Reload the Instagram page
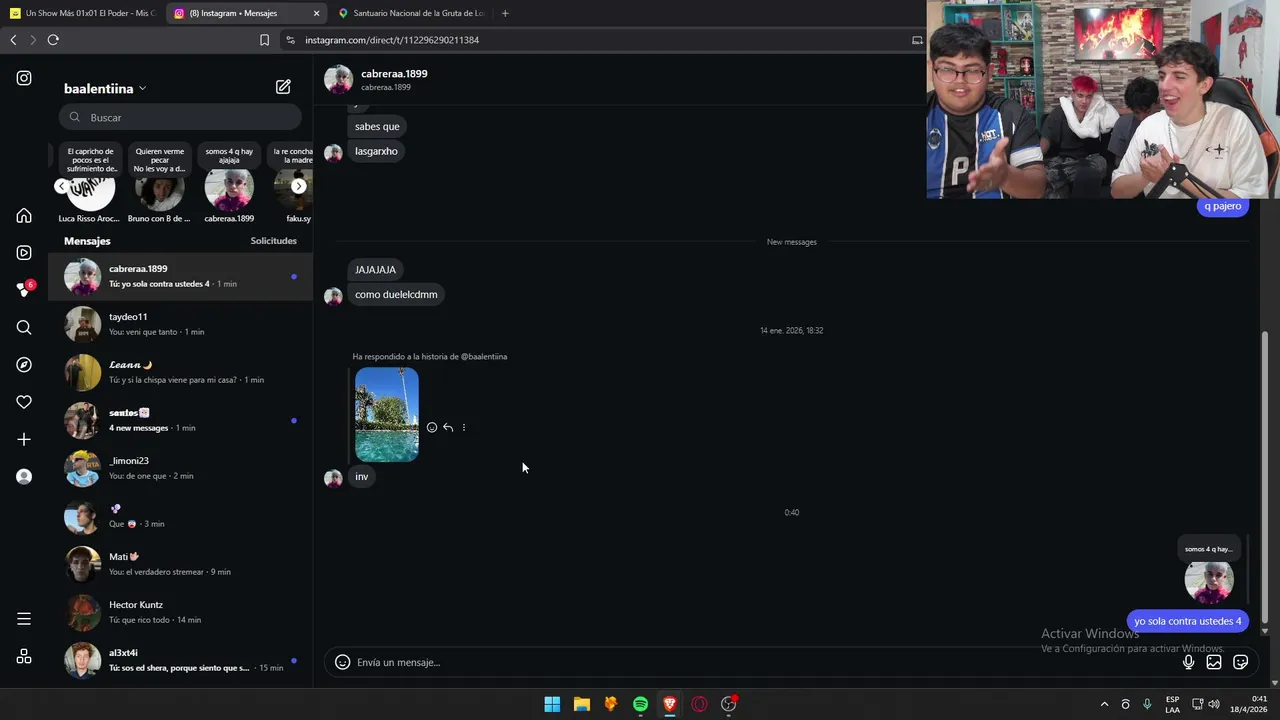The height and width of the screenshot is (720, 1280). tap(53, 40)
